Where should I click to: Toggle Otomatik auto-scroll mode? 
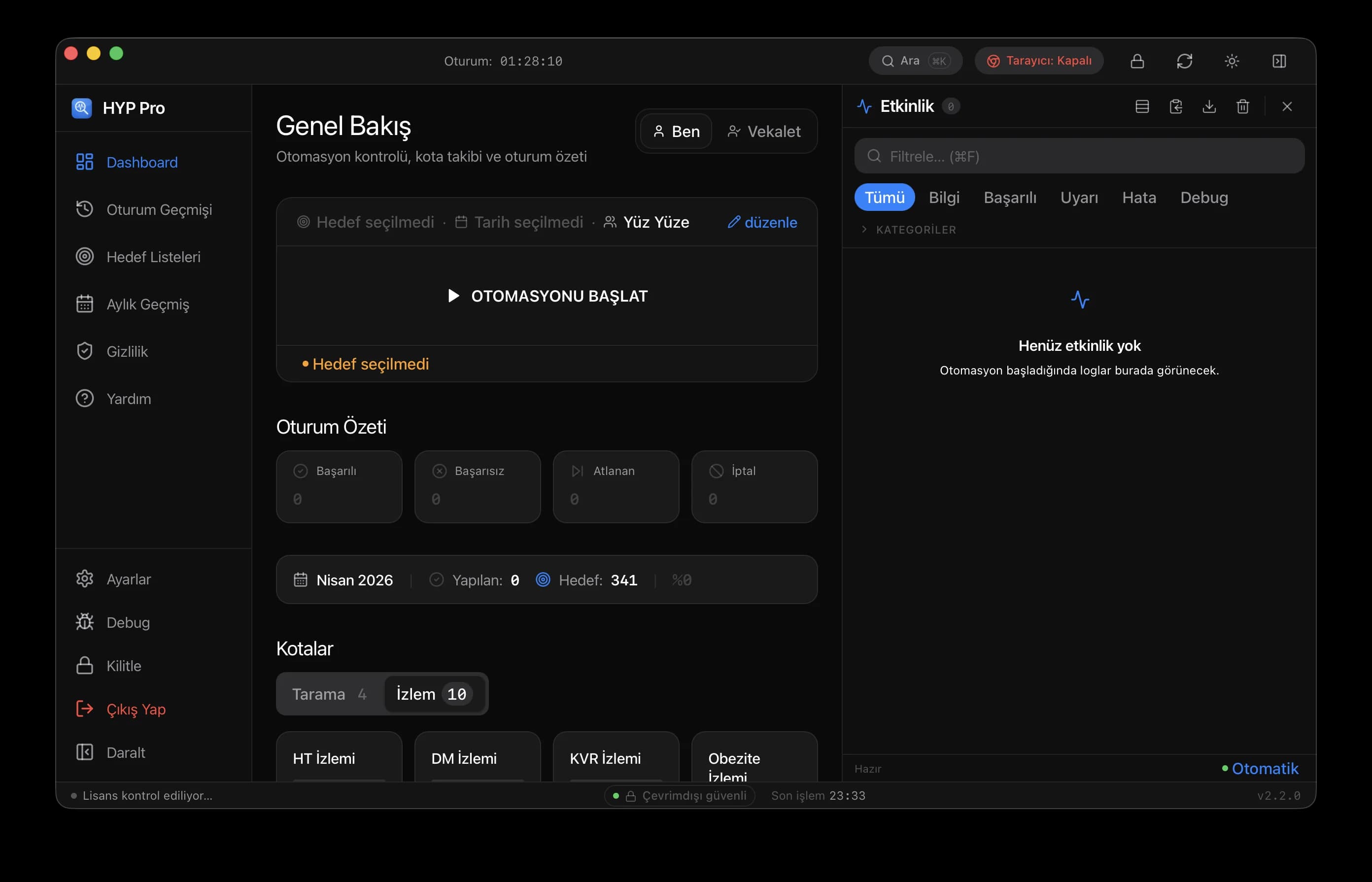[1260, 768]
